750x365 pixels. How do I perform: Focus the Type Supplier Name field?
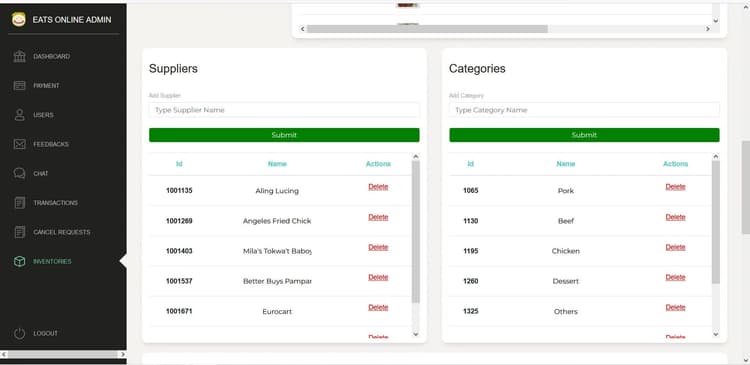pos(284,110)
